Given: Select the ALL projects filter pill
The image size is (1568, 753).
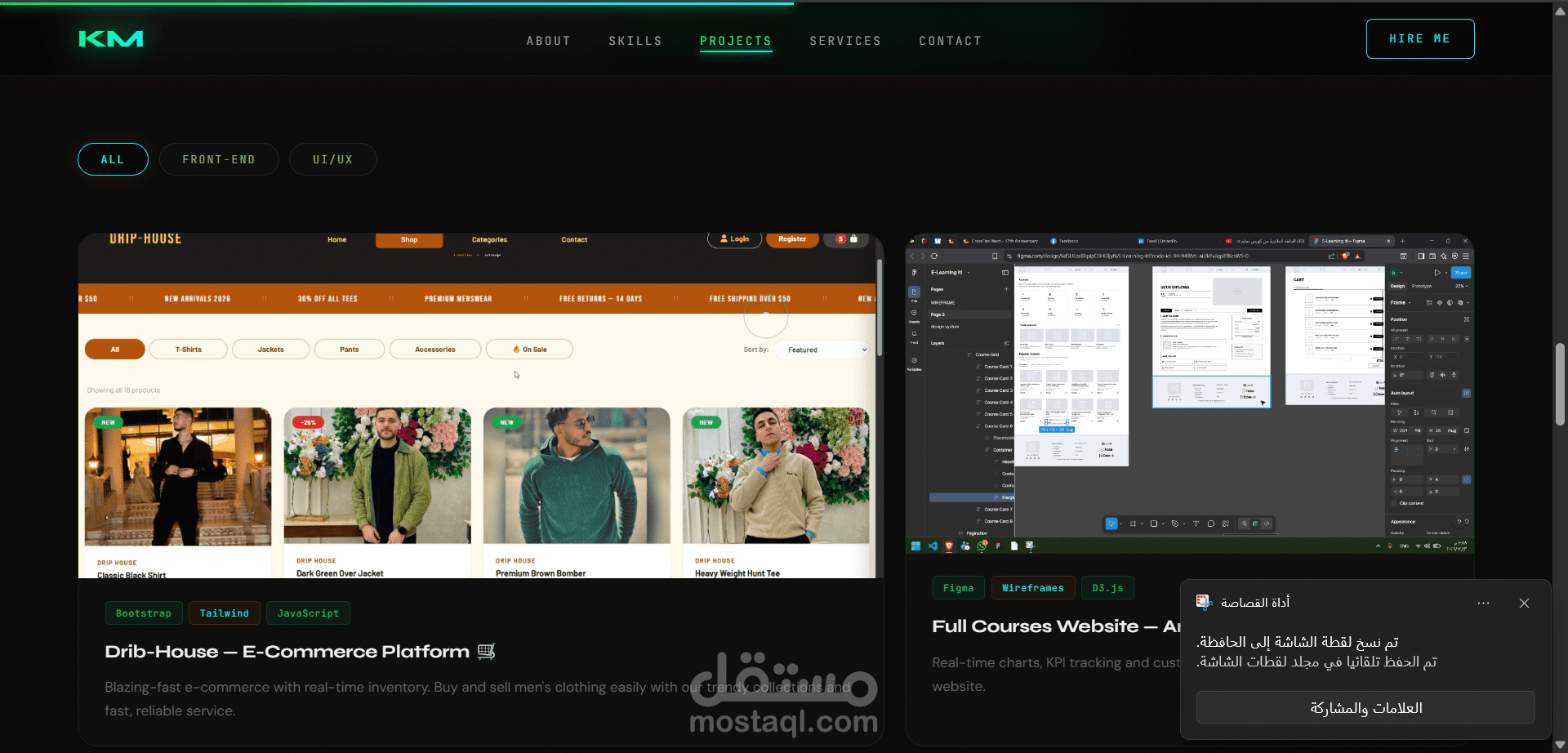Looking at the screenshot, I should point(113,159).
